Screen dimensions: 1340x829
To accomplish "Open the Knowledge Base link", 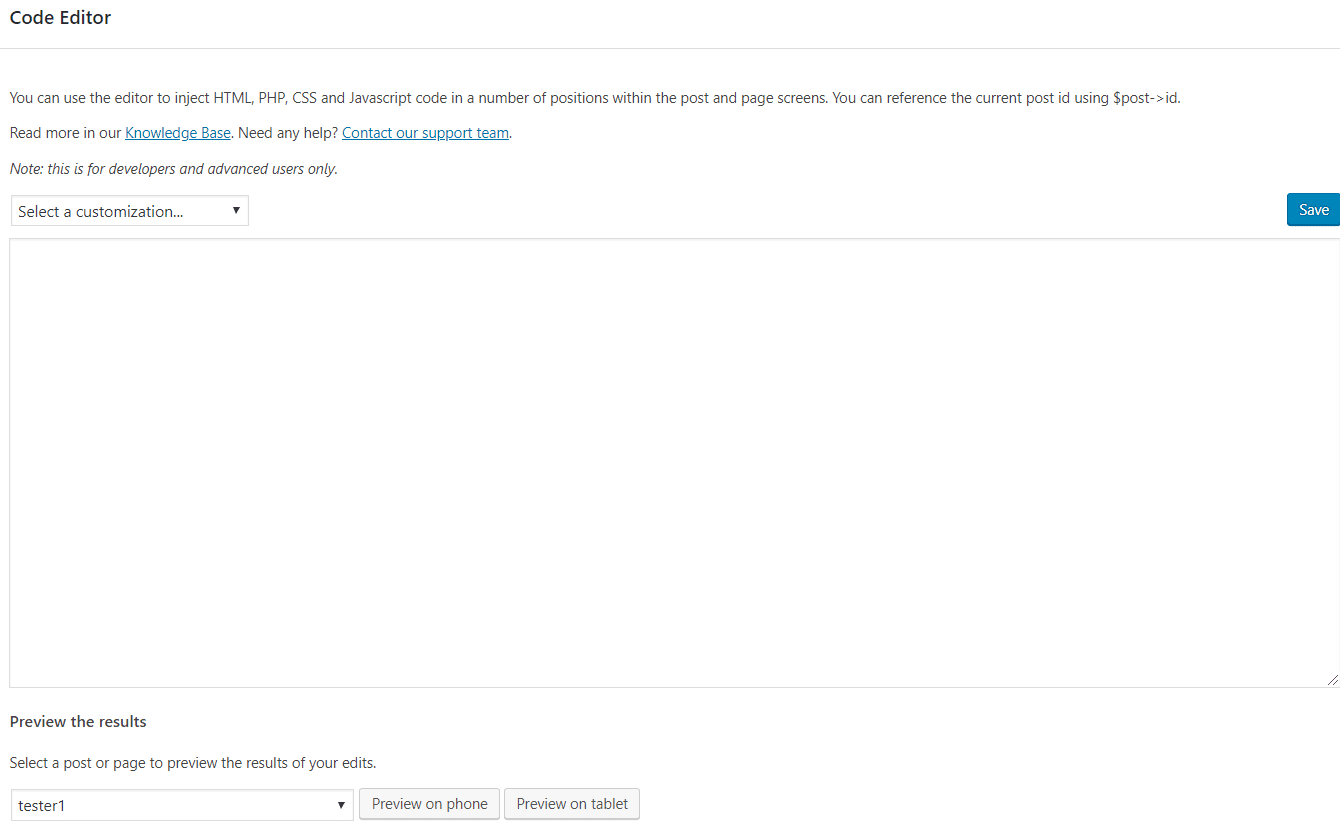I will coord(177,133).
